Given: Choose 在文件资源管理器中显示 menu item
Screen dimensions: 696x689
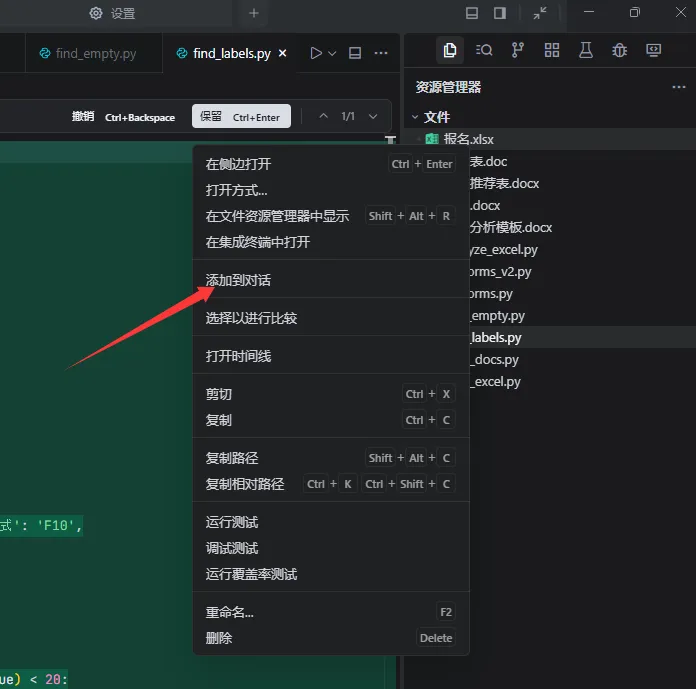Looking at the screenshot, I should (331, 216).
